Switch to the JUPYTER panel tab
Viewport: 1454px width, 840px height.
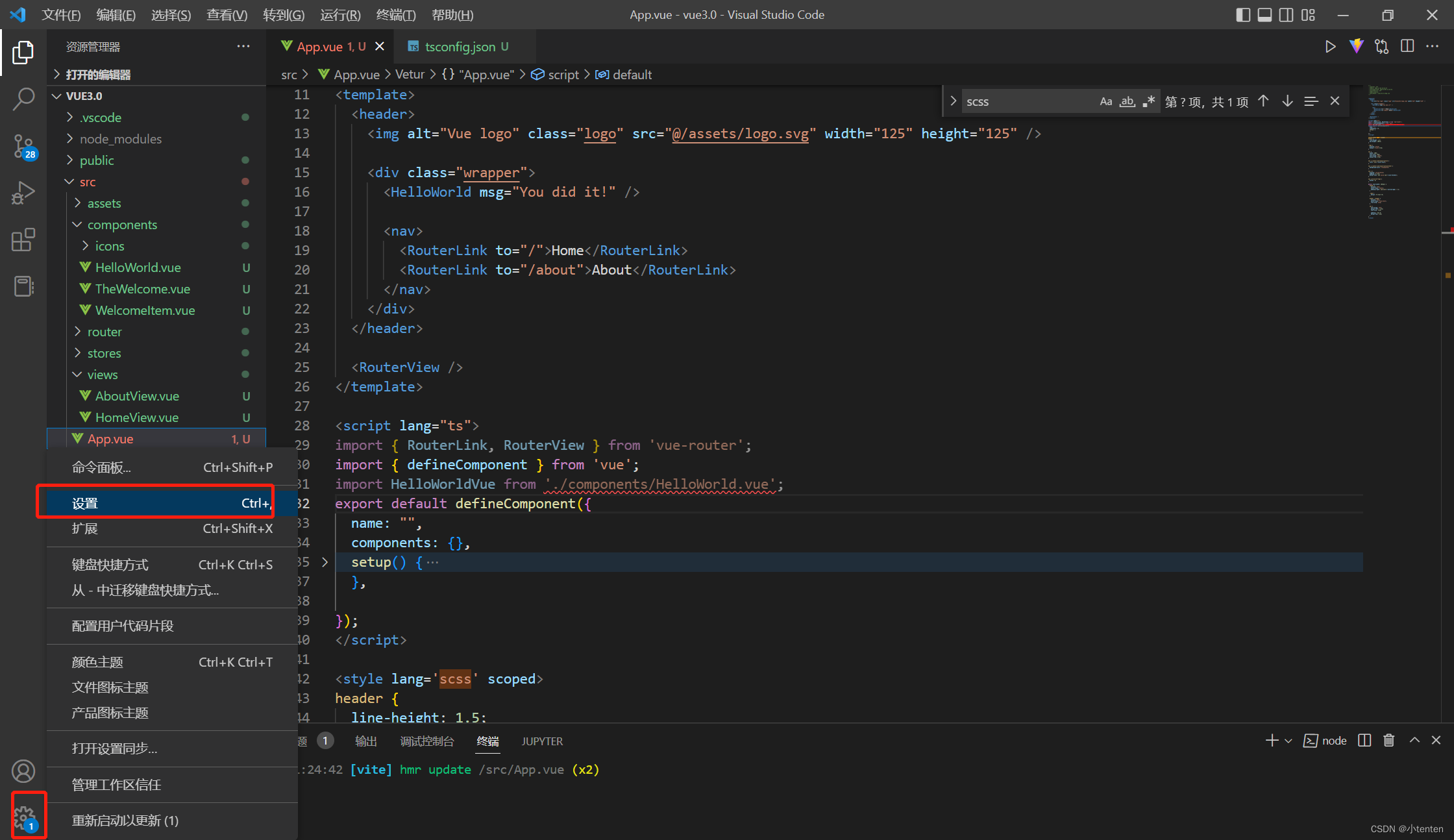(x=542, y=741)
